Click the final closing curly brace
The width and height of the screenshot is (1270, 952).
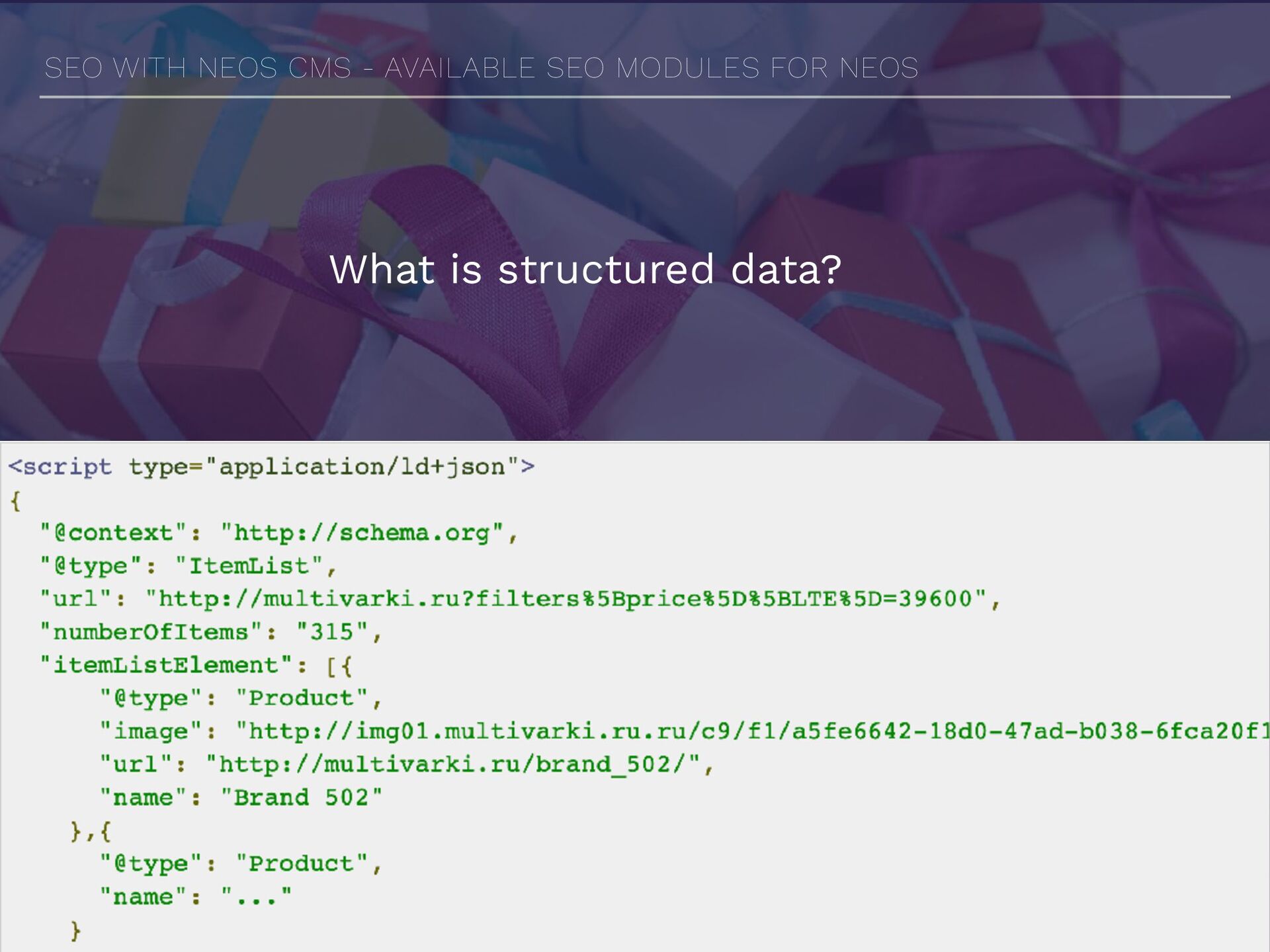pyautogui.click(x=75, y=931)
